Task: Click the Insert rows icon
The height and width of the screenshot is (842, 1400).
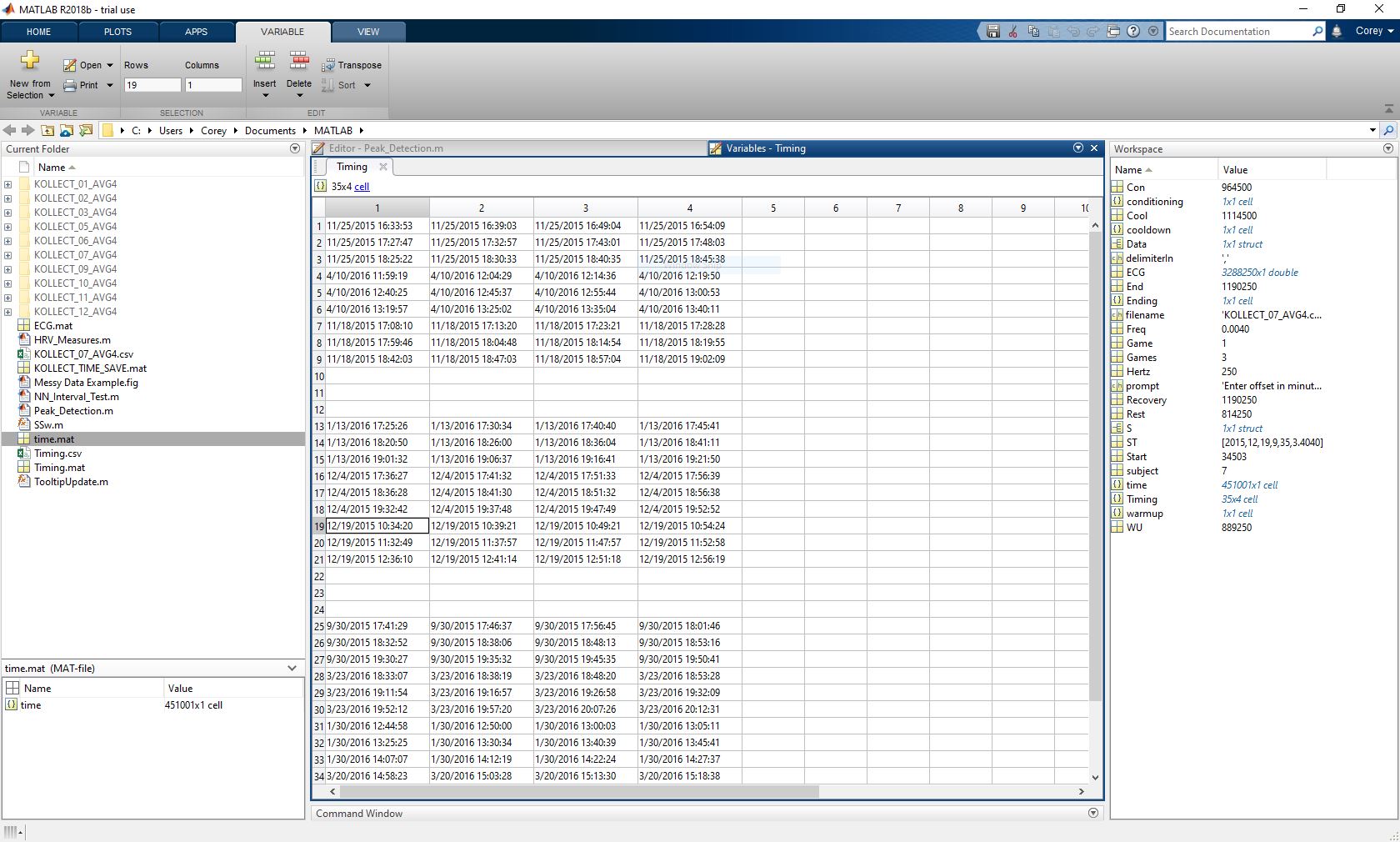Action: point(265,63)
